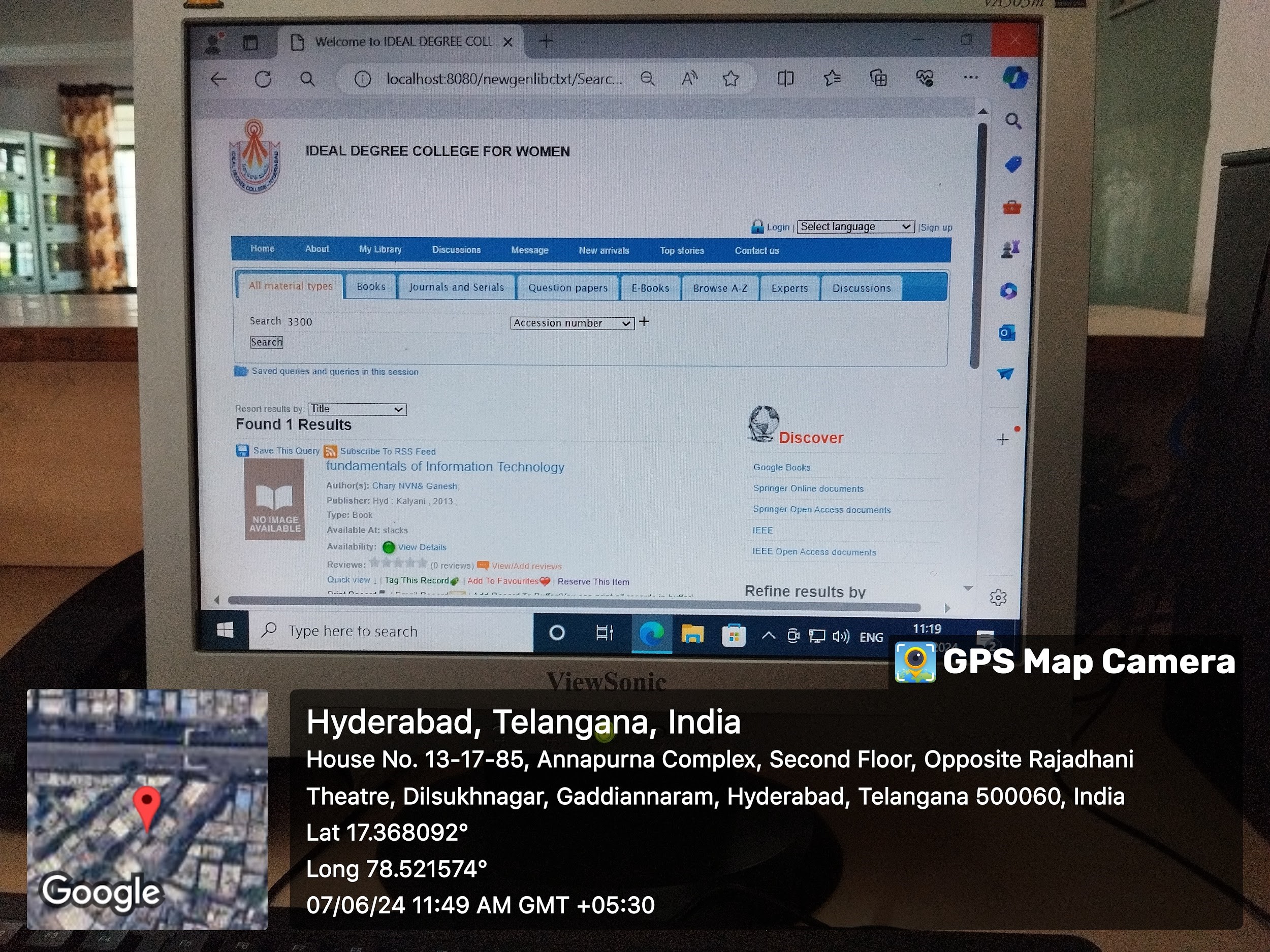This screenshot has width=1270, height=952.
Task: Go back with browser back arrow
Action: [219, 79]
